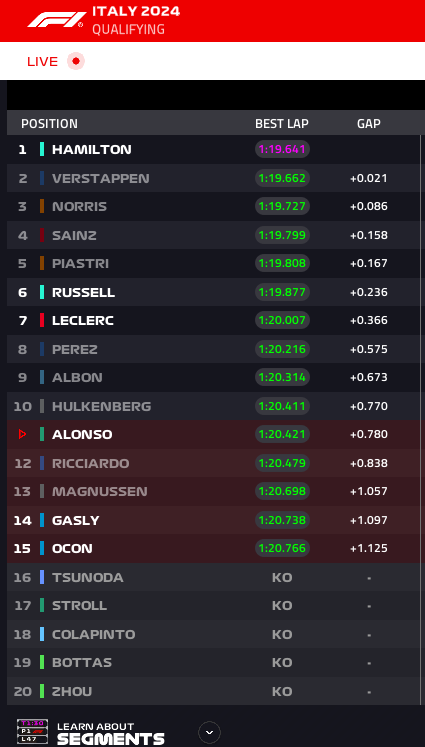Open the Learn About Segments link
The image size is (425, 747).
coord(111,733)
